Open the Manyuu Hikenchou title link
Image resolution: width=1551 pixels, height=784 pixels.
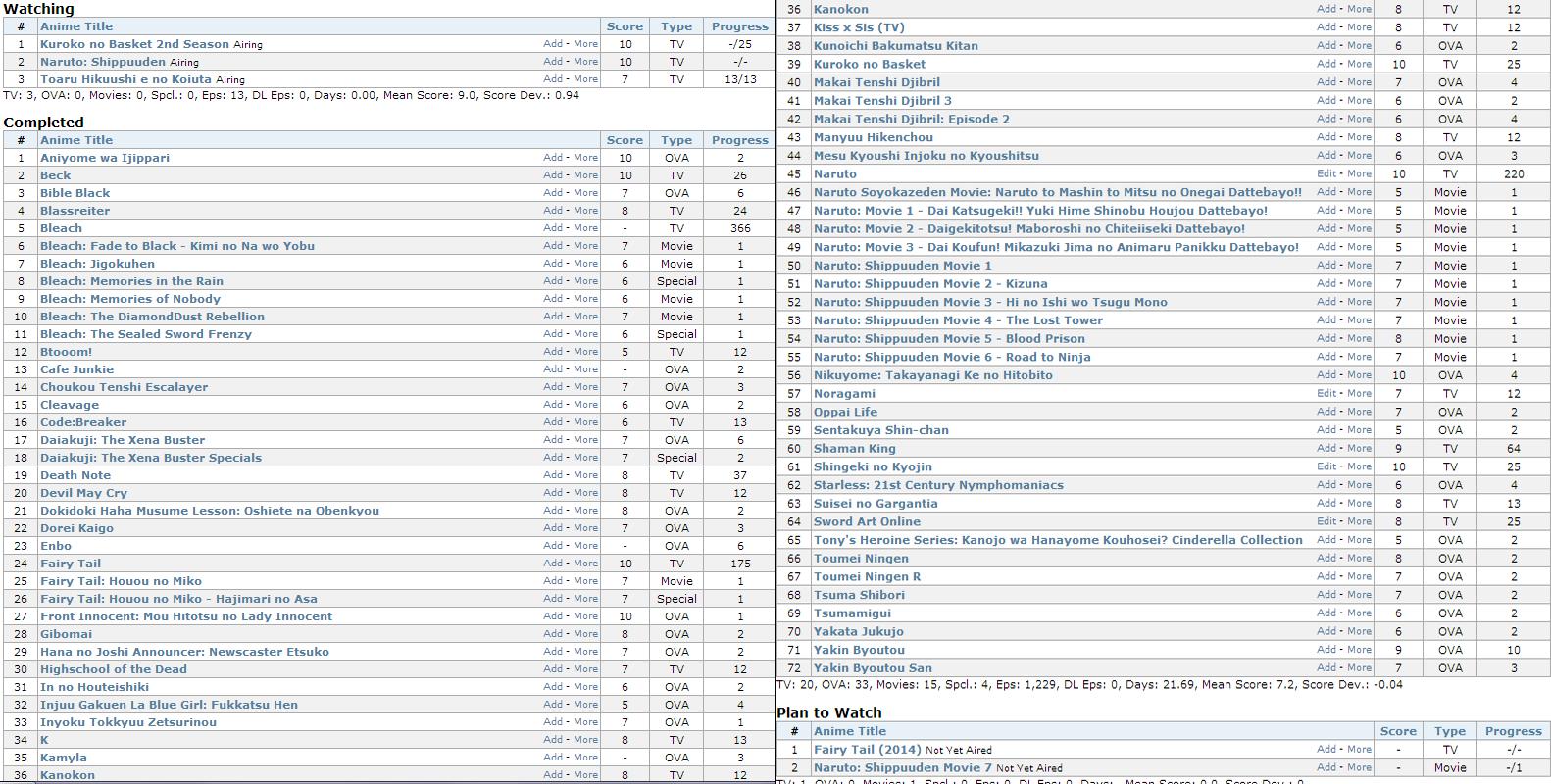point(874,137)
